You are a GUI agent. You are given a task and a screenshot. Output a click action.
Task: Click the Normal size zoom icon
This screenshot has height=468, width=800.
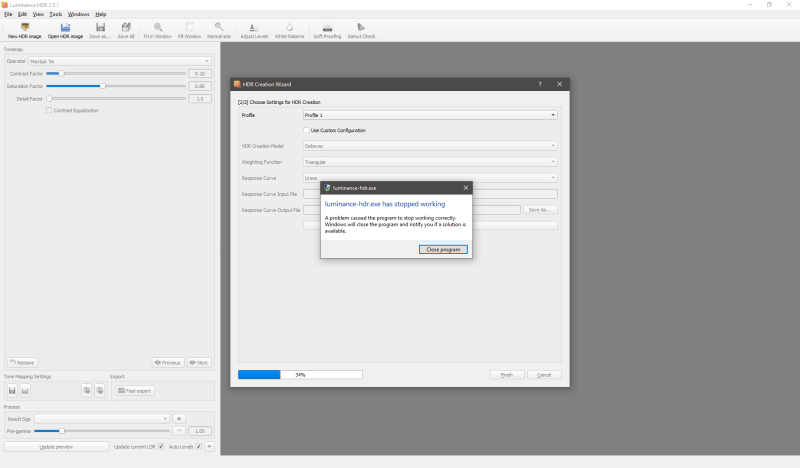(x=219, y=27)
